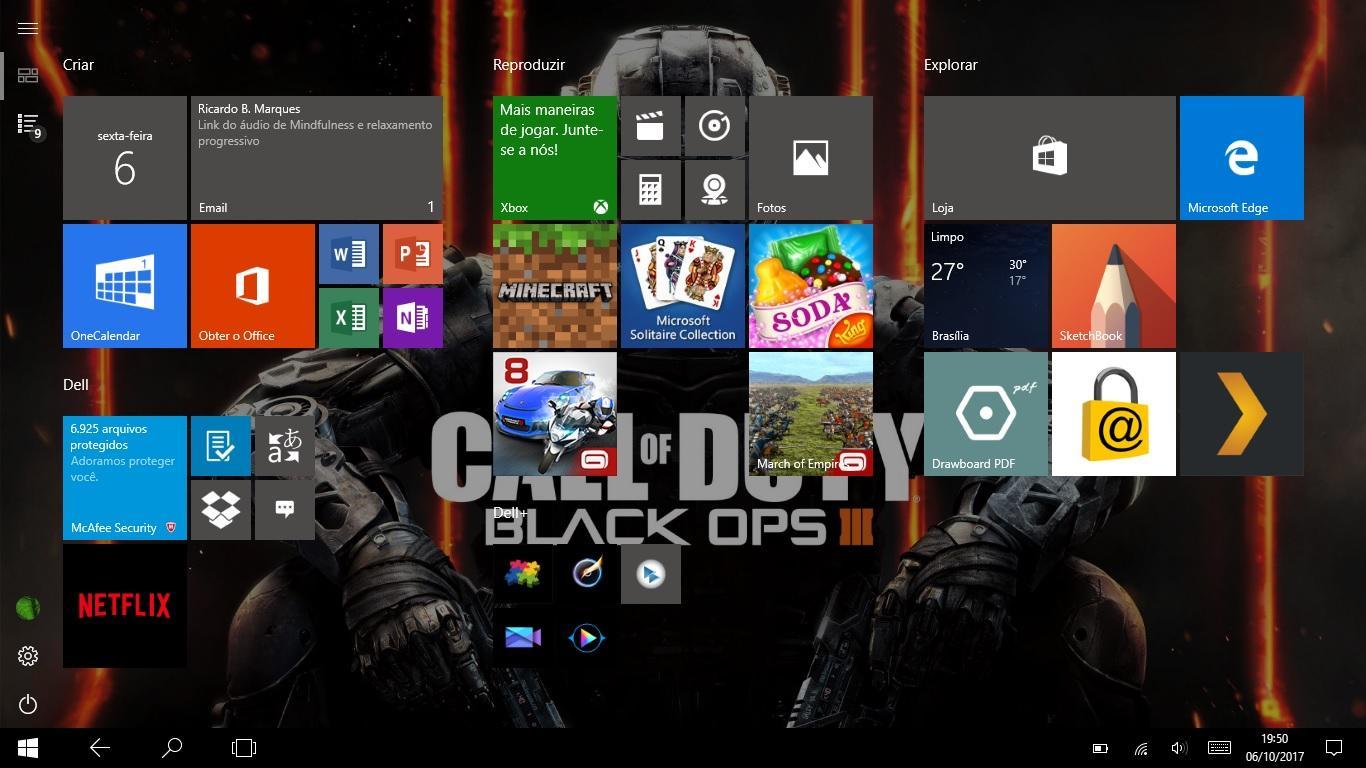The image size is (1366, 768).
Task: Open the hamburger menu at top left
Action: [28, 28]
